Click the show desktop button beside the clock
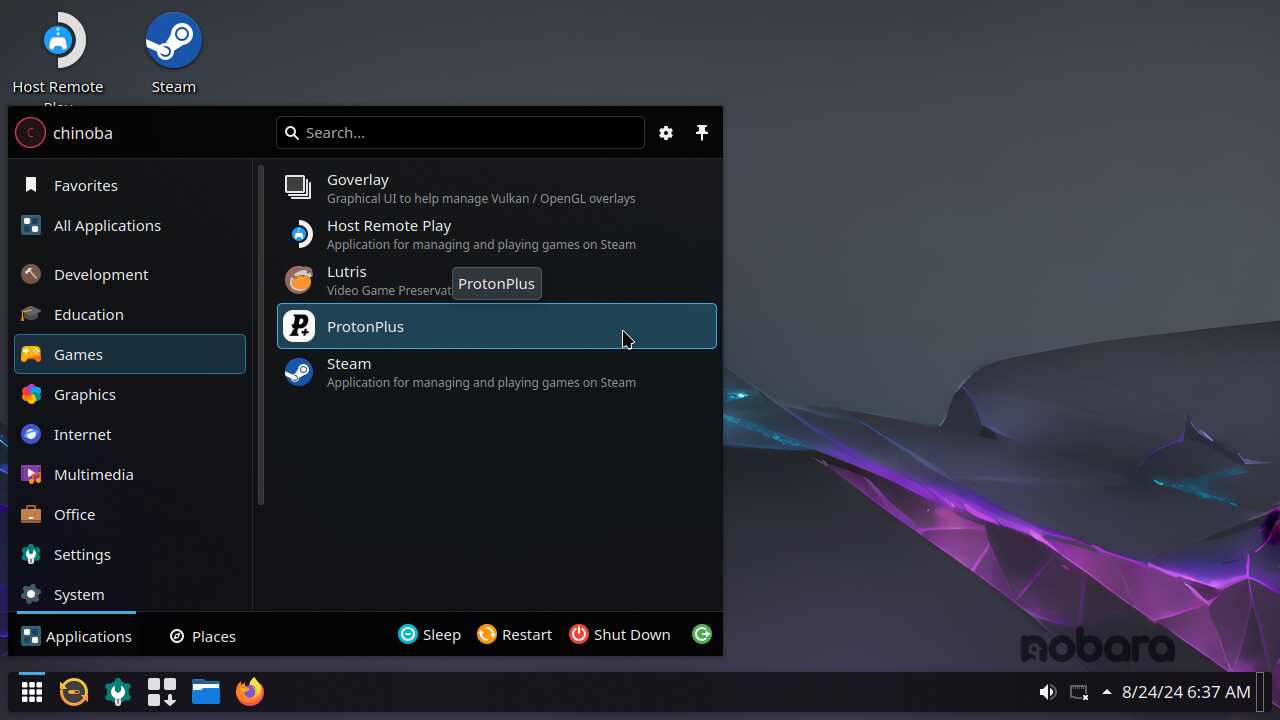Screen dimensions: 1280x720 1262,691
